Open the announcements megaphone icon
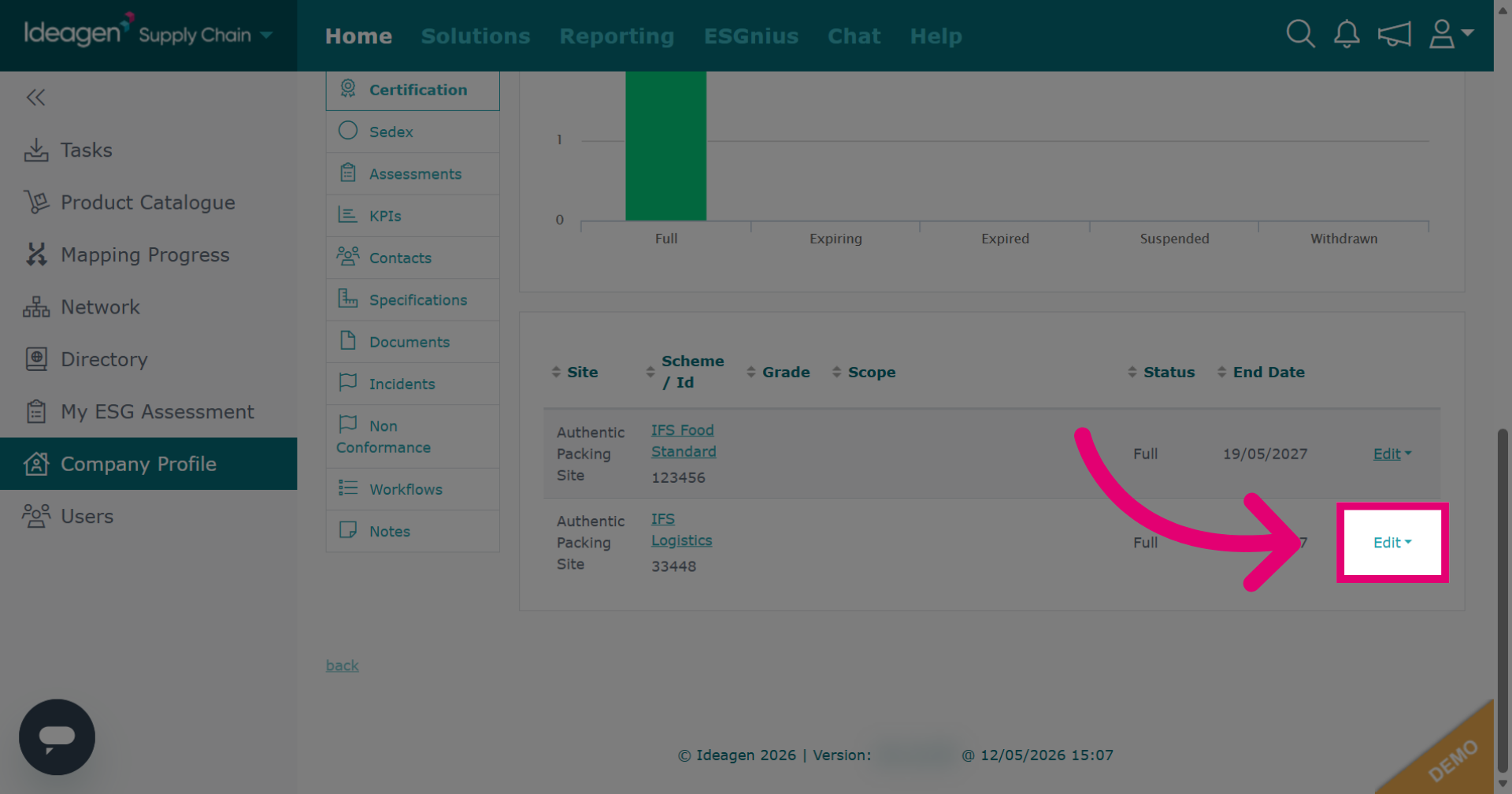1512x794 pixels. click(1394, 34)
